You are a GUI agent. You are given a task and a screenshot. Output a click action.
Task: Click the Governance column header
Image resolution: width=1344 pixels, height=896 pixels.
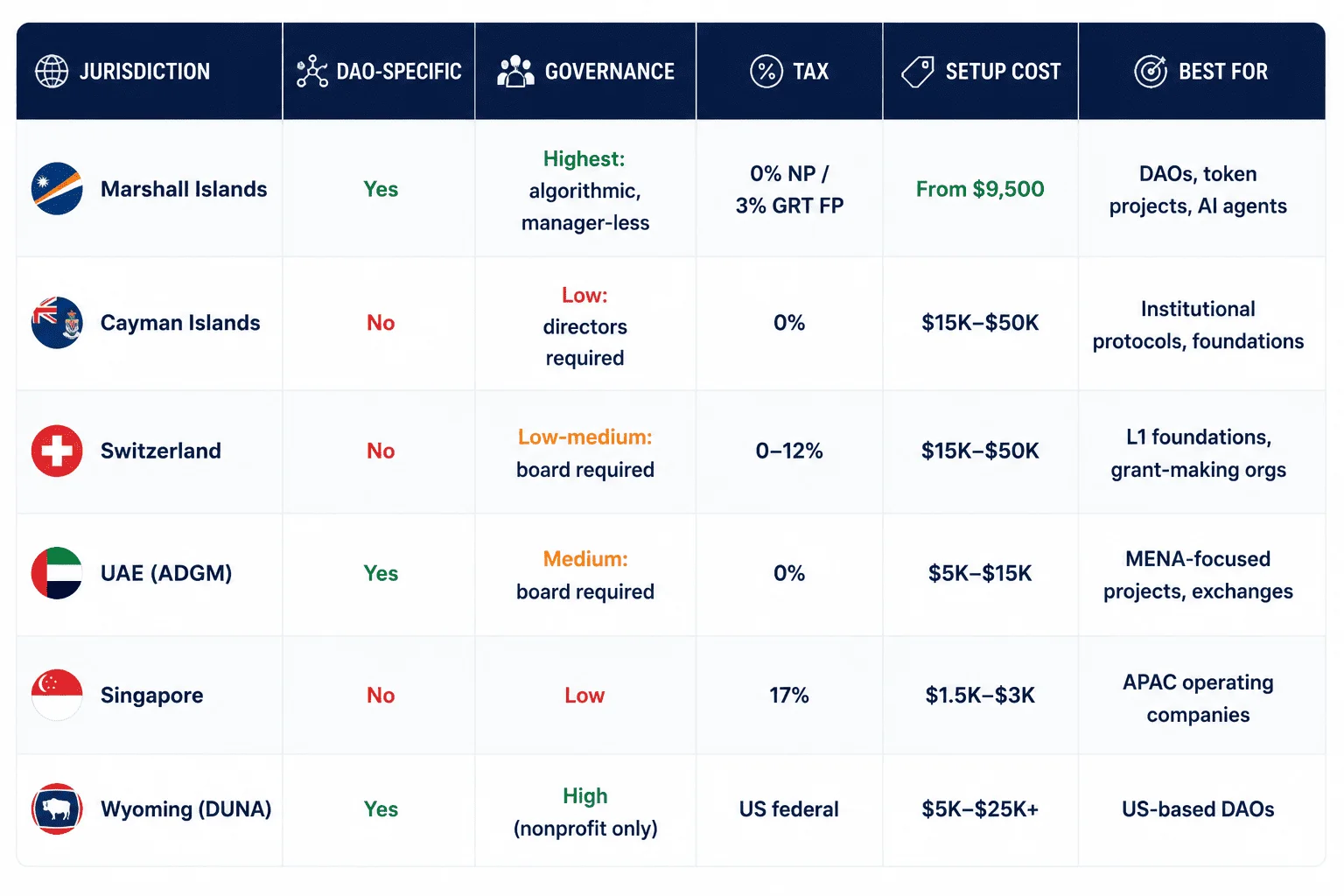[x=585, y=71]
